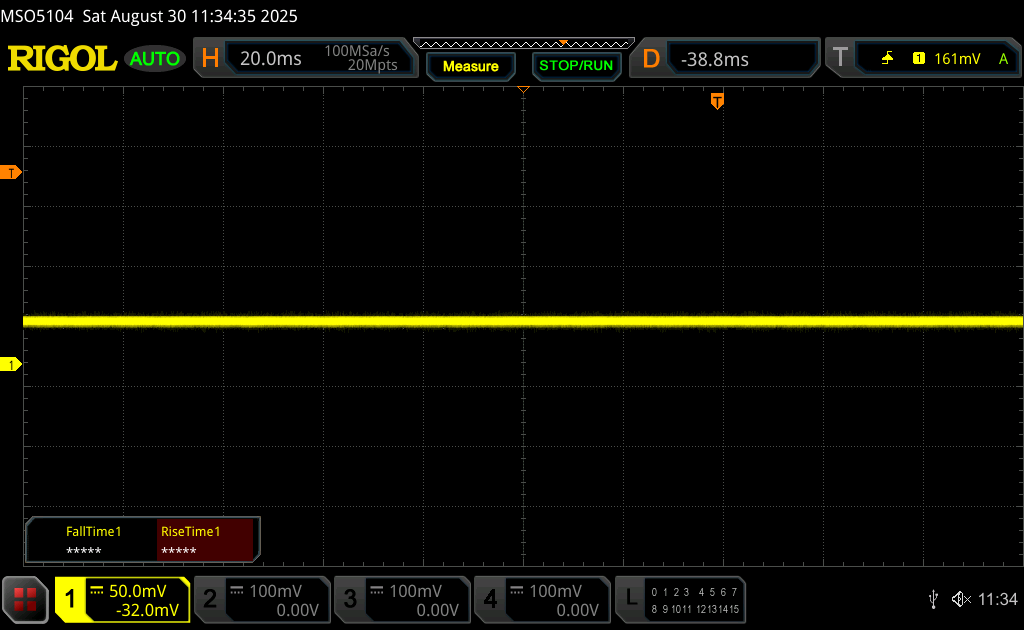1024x630 pixels.
Task: Select the FallTime1 measurement item
Action: point(93,540)
